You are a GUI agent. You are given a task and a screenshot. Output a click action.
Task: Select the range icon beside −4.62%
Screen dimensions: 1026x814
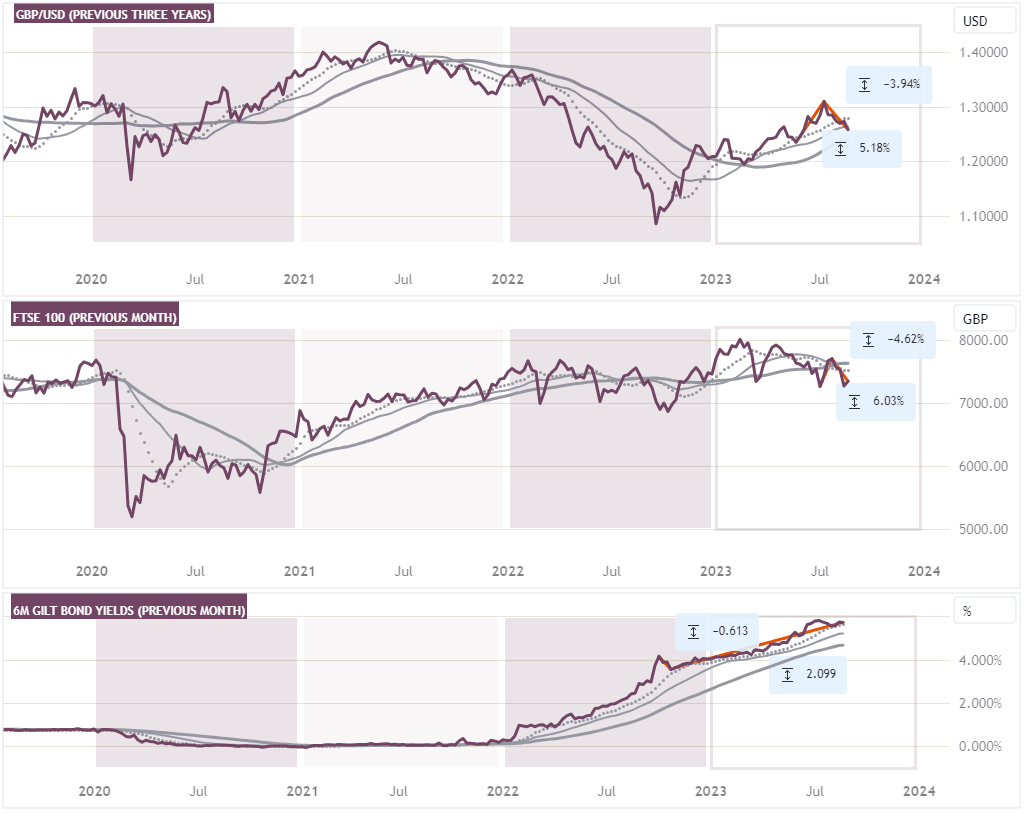tap(868, 340)
